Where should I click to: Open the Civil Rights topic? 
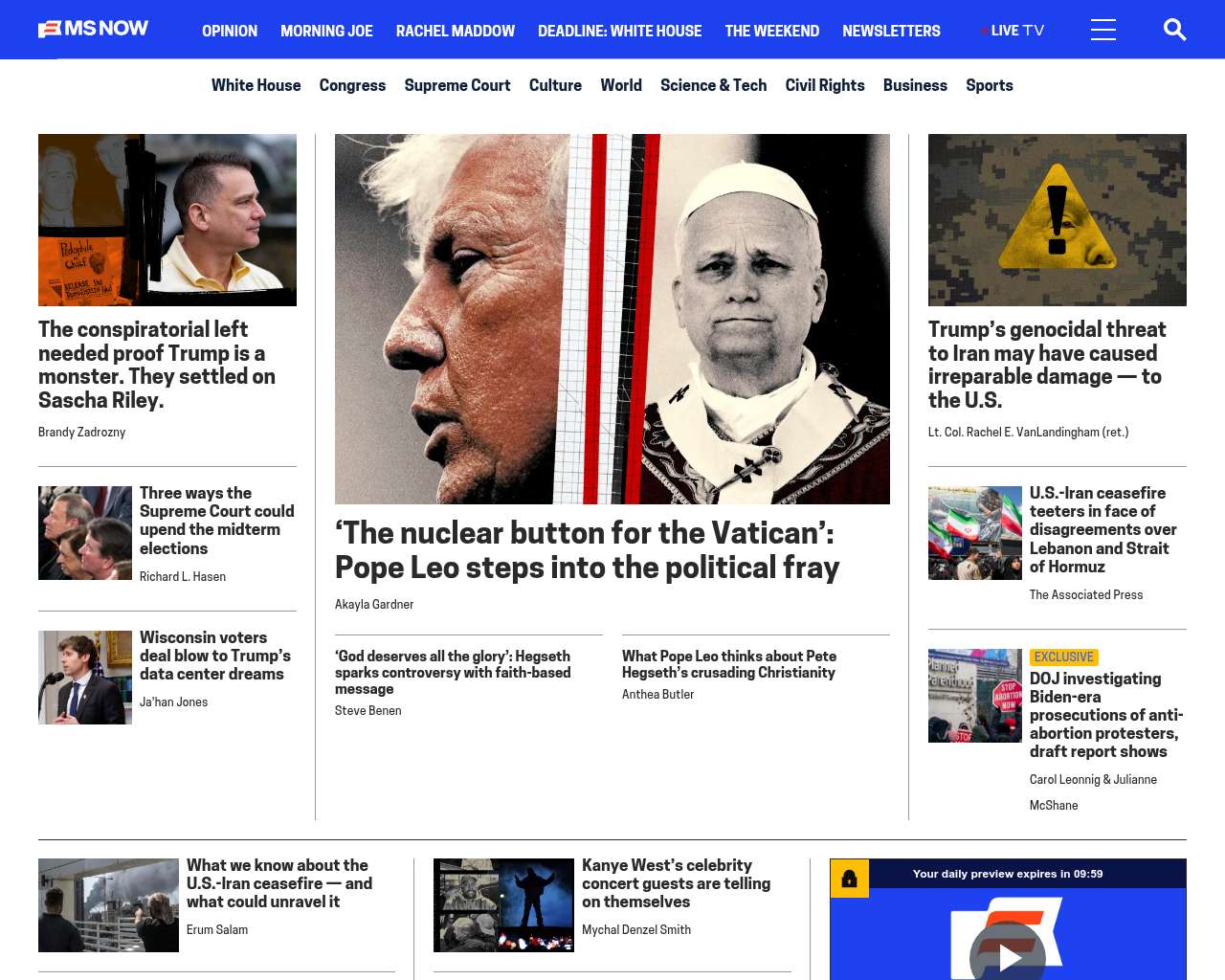click(x=825, y=85)
